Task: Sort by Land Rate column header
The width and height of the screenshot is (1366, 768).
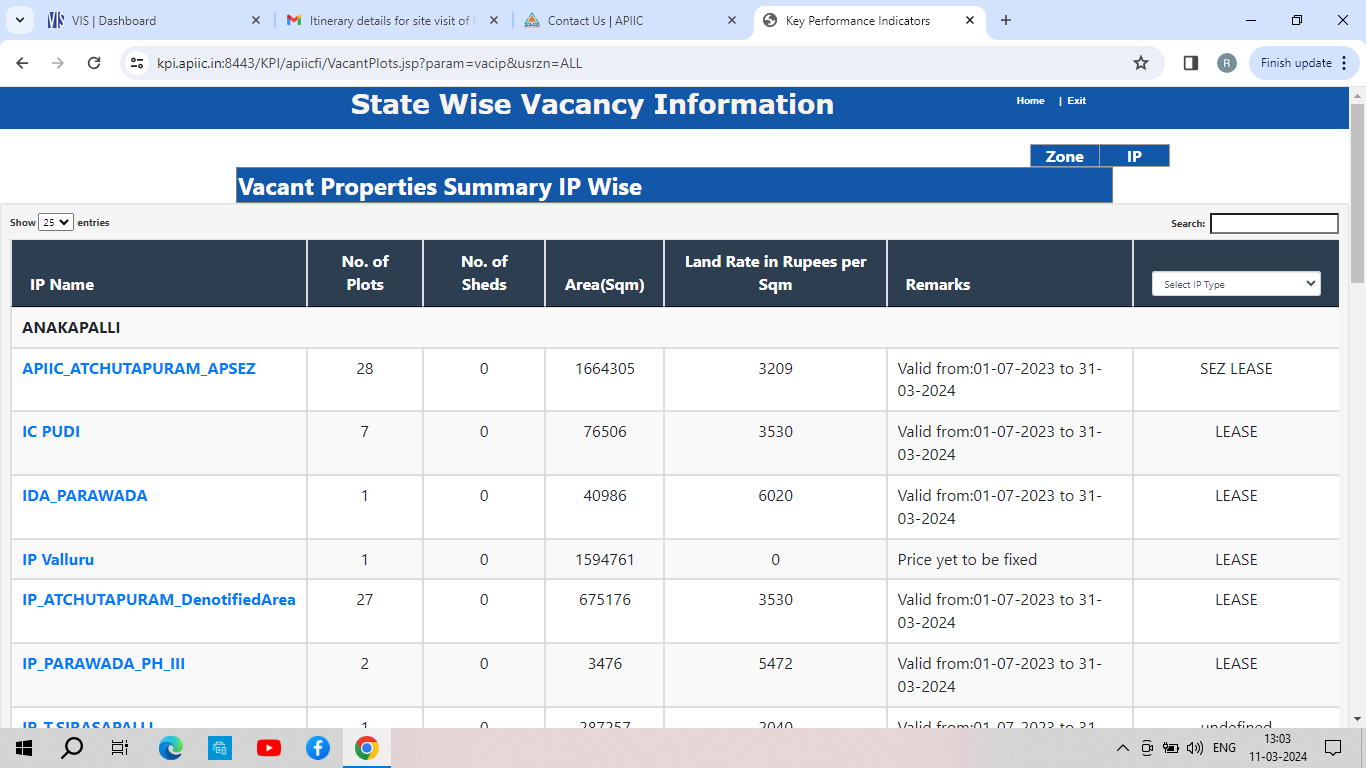Action: tap(775, 273)
